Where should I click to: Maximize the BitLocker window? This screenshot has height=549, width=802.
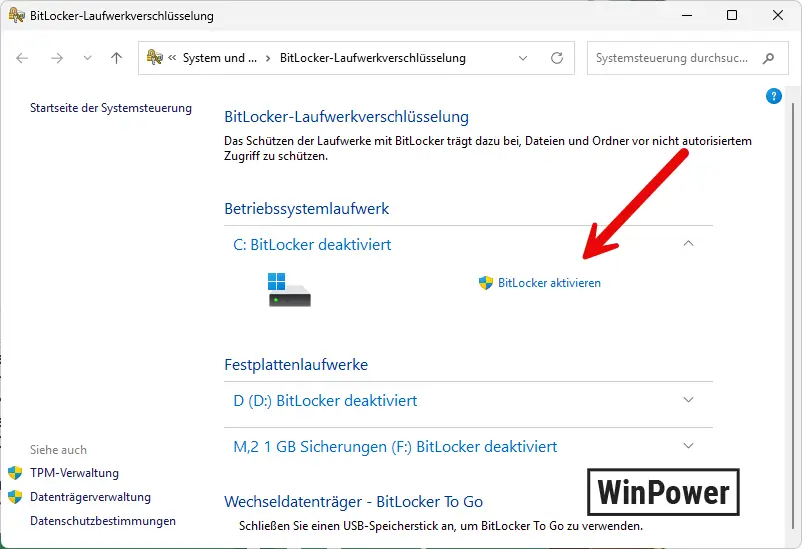pyautogui.click(x=732, y=15)
